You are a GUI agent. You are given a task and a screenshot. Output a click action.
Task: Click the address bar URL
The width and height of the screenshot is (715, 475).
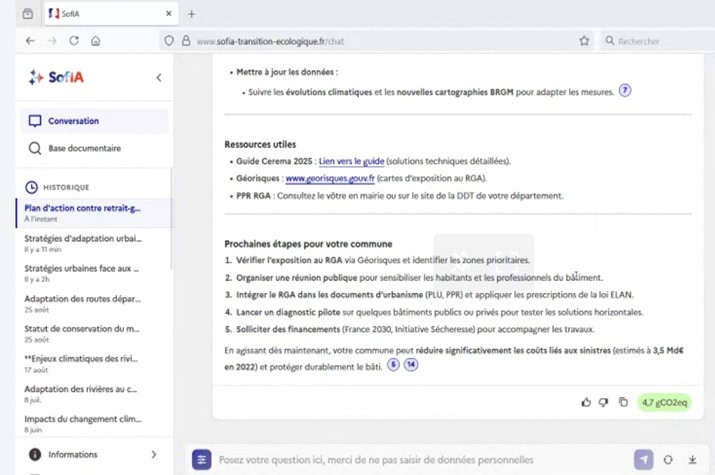click(x=270, y=41)
